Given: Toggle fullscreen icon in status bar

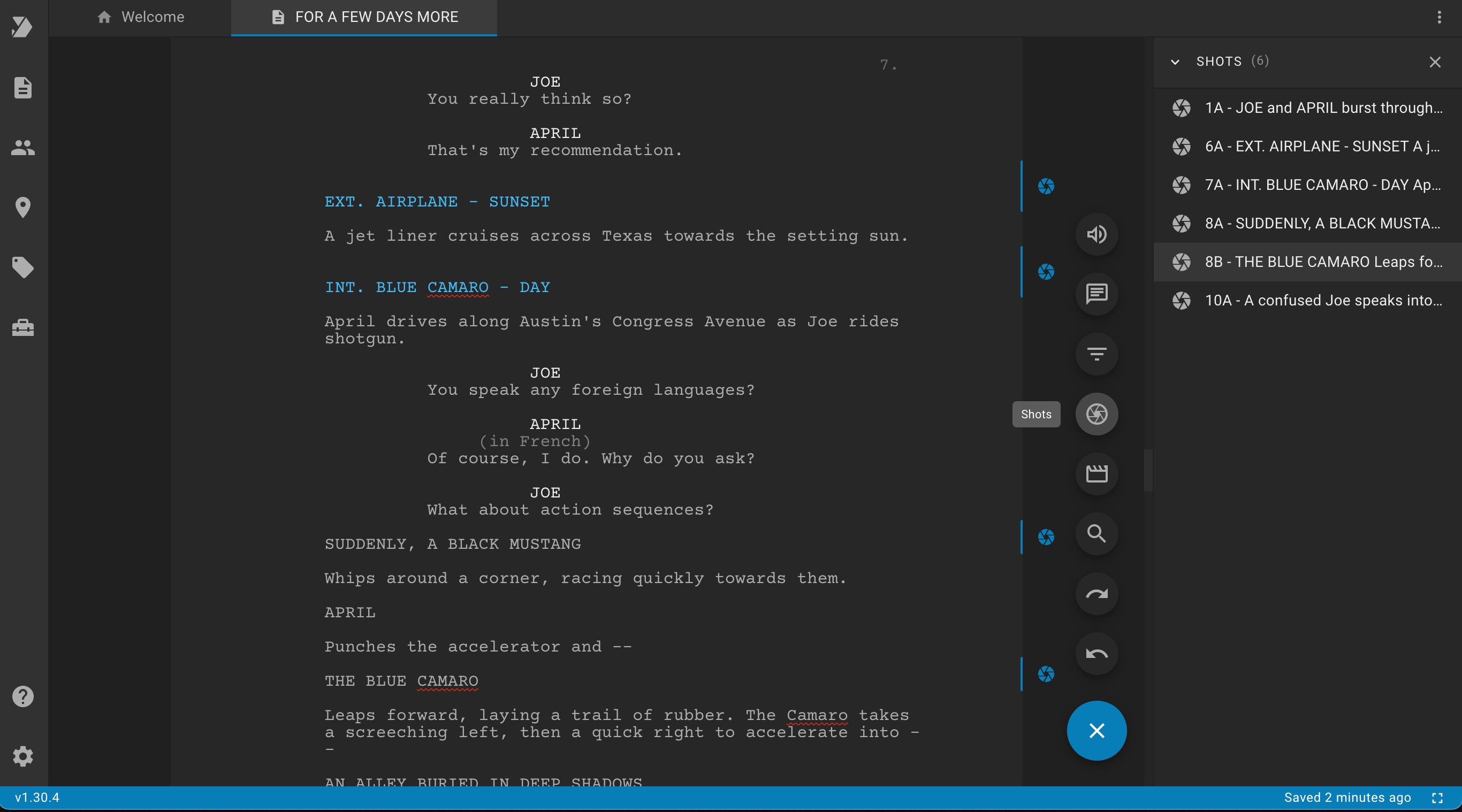Looking at the screenshot, I should (x=1437, y=798).
